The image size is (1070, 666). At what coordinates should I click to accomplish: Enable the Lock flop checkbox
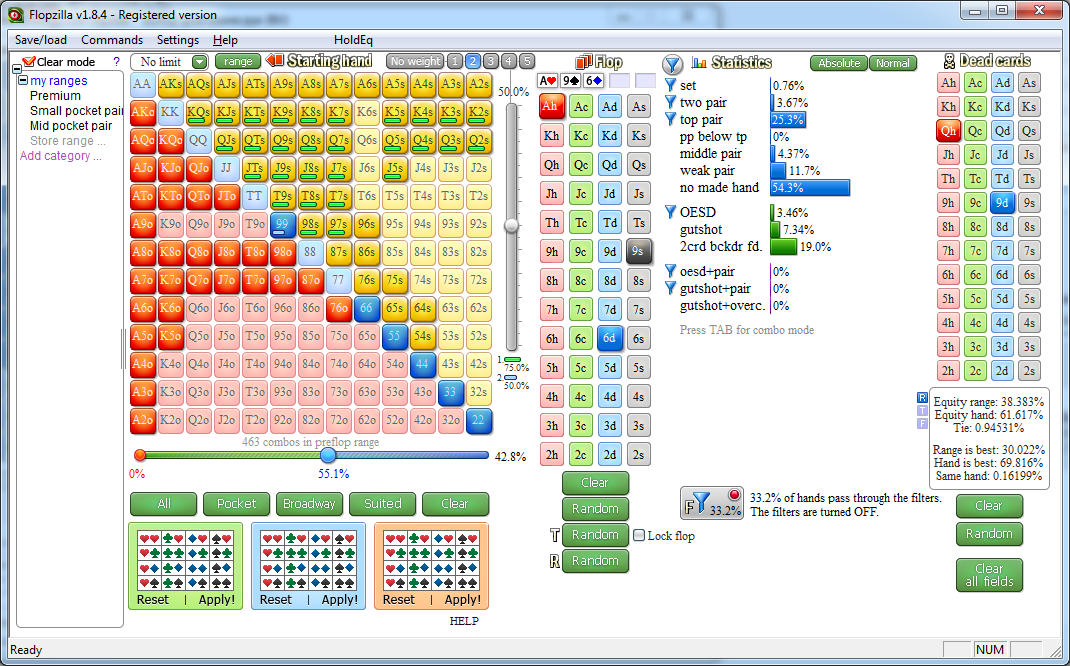639,536
